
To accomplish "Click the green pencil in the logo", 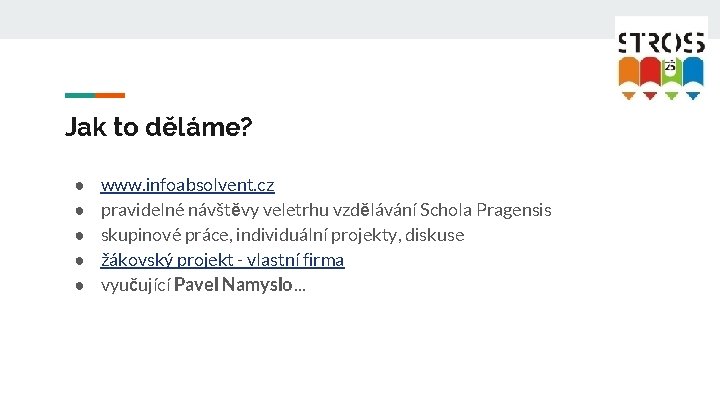I will (x=672, y=78).
